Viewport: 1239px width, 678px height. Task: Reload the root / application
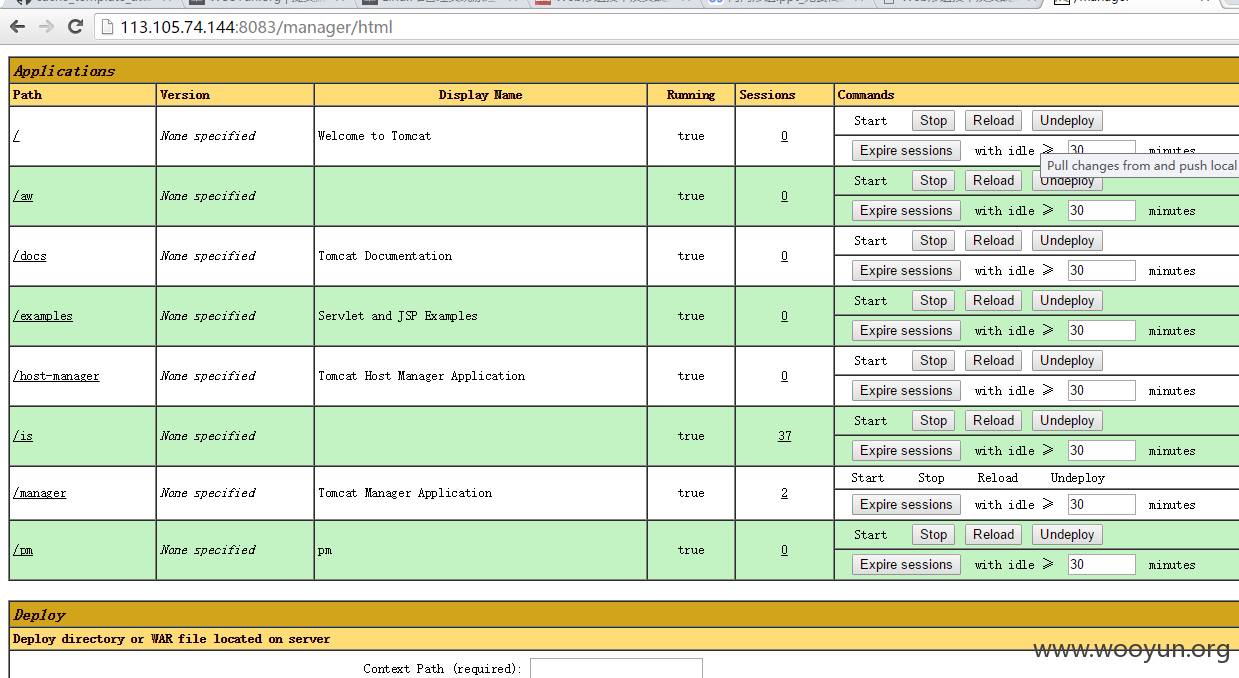click(993, 120)
